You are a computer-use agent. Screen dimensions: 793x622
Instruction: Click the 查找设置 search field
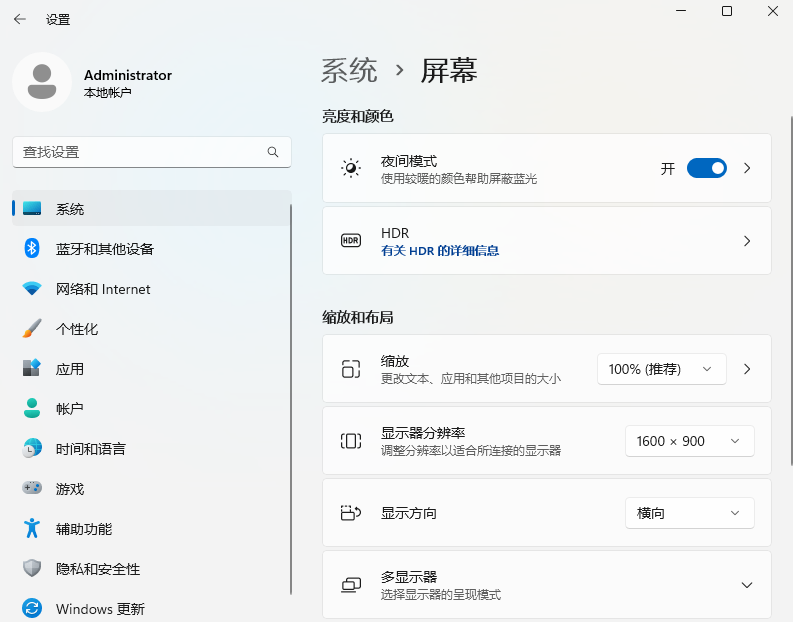(140, 152)
